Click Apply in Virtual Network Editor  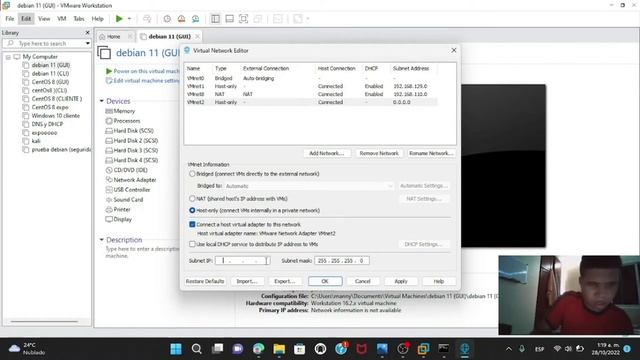[x=401, y=281]
